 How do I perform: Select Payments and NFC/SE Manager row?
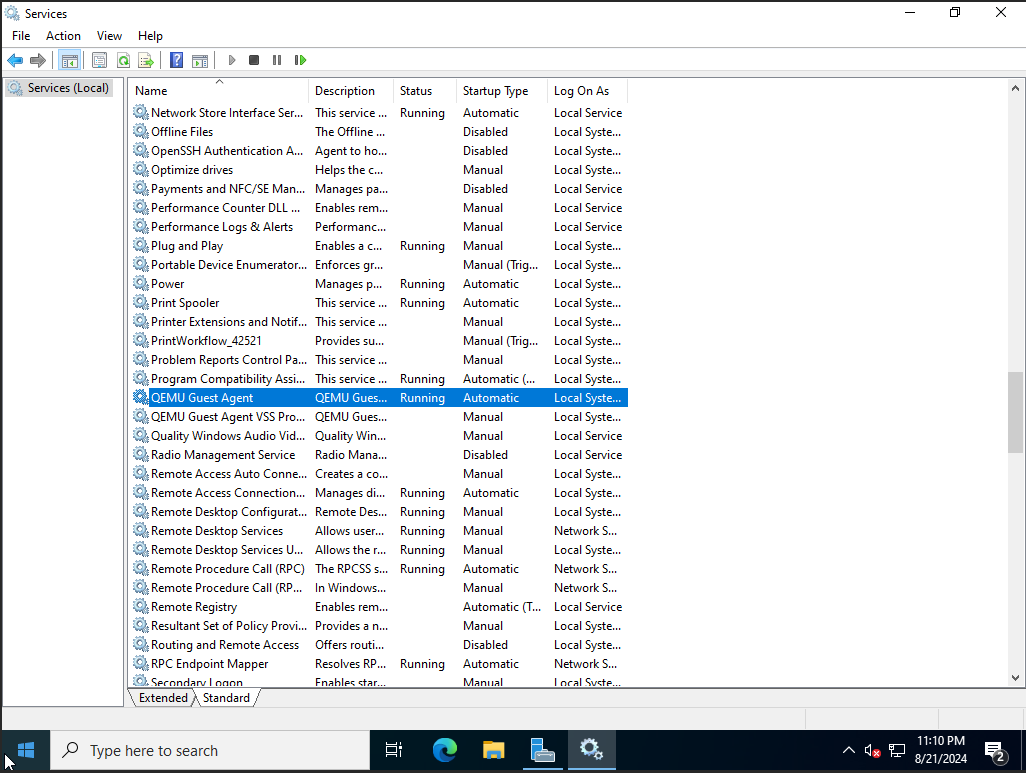380,189
